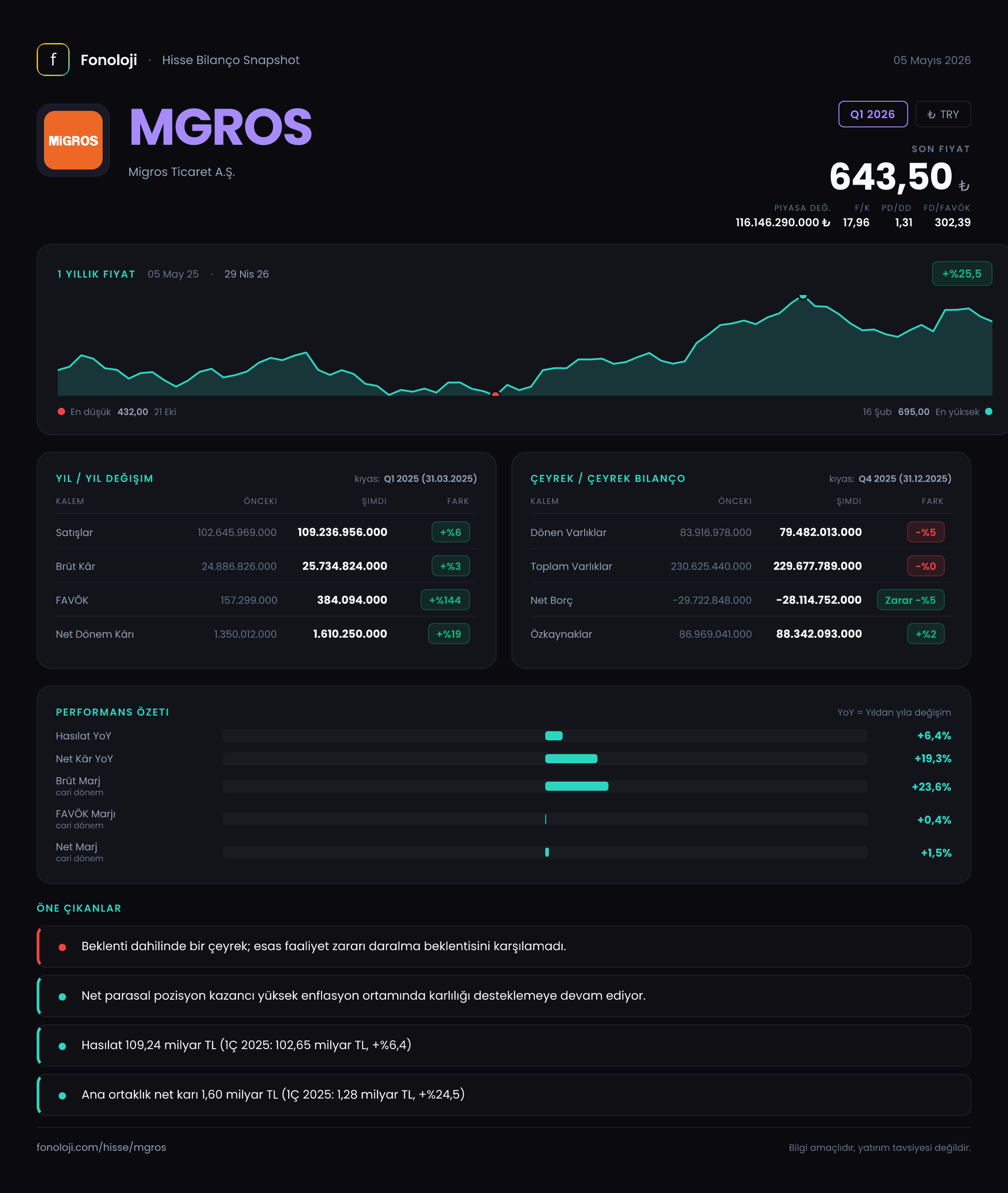Click the +23,6% Brüt Marj value
Viewport: 1008px width, 1193px height.
point(931,787)
